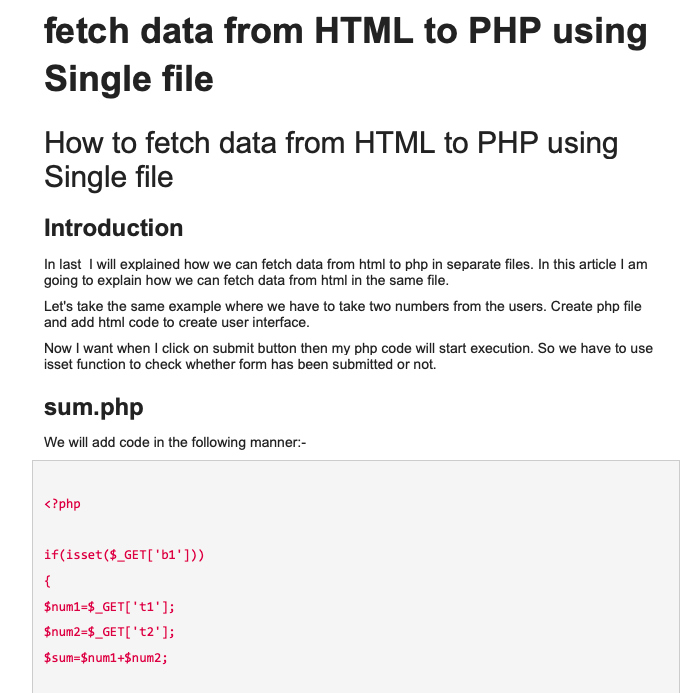Click the '<?php' opening tag in code block
Image resolution: width=691 pixels, height=693 pixels.
62,504
